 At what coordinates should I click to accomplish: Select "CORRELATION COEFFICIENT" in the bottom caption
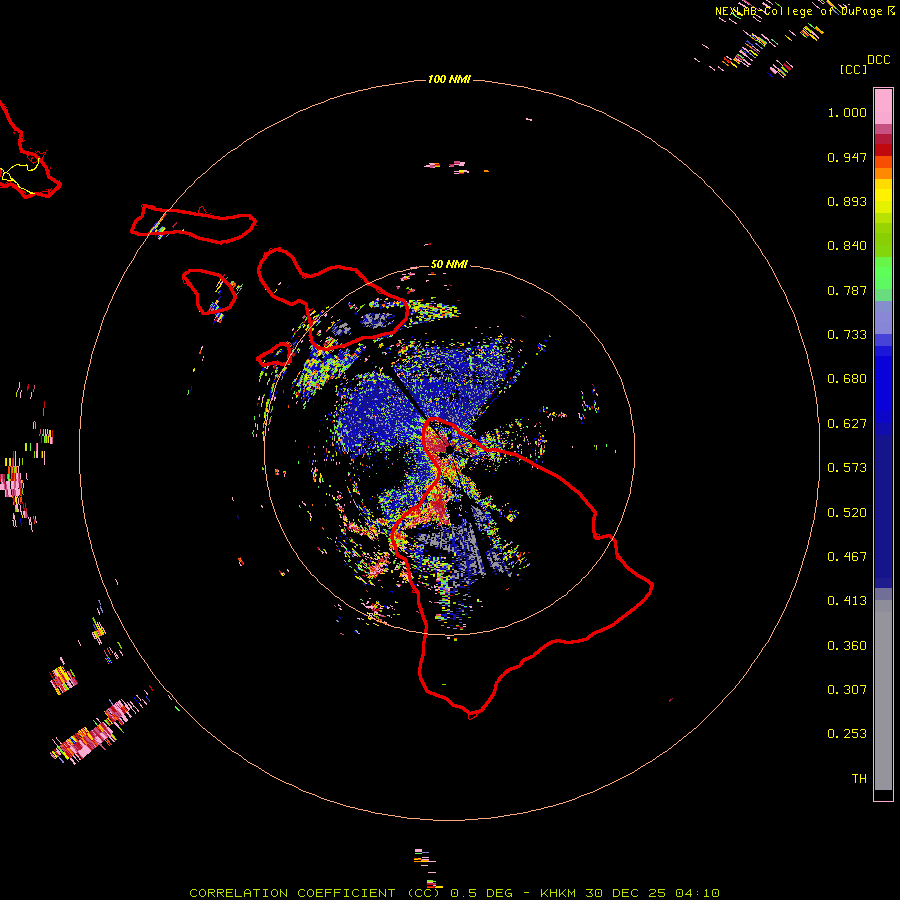(x=292, y=893)
